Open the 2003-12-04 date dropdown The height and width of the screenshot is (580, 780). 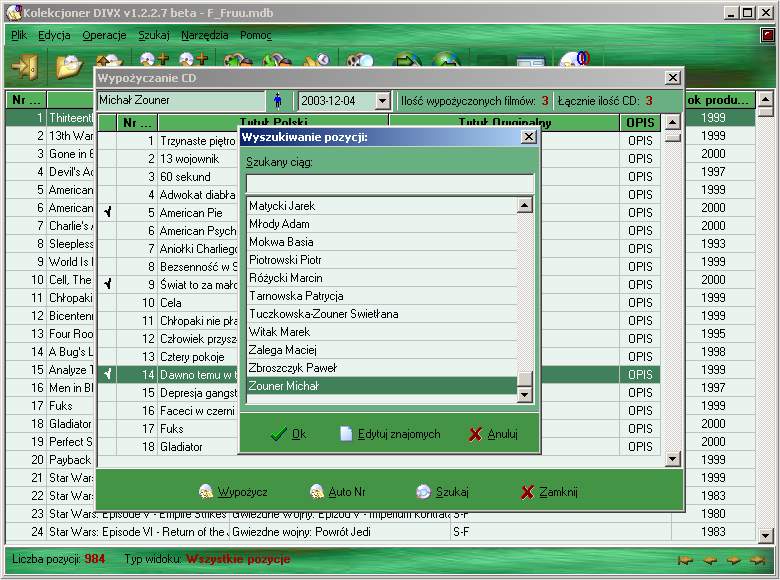(x=380, y=101)
